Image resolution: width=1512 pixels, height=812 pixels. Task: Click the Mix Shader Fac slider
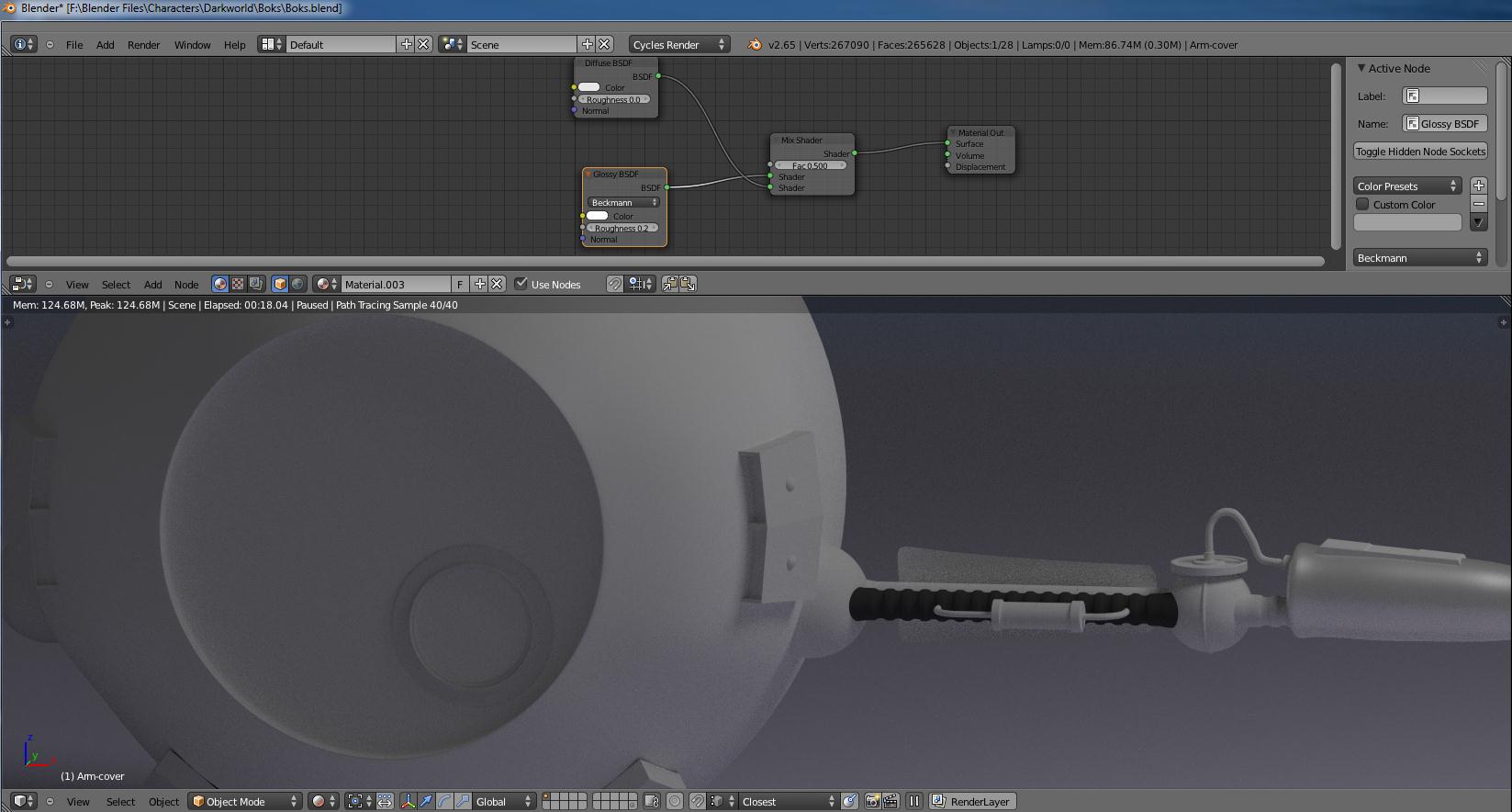tap(810, 165)
